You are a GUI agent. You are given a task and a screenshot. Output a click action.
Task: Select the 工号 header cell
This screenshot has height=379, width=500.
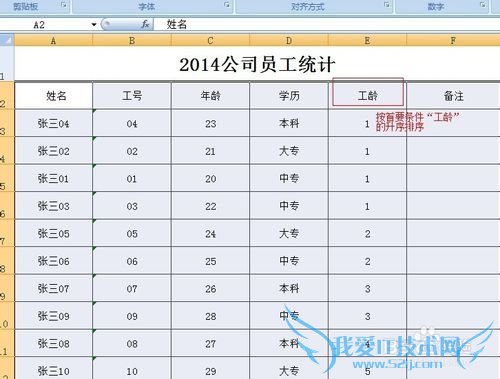click(x=132, y=96)
